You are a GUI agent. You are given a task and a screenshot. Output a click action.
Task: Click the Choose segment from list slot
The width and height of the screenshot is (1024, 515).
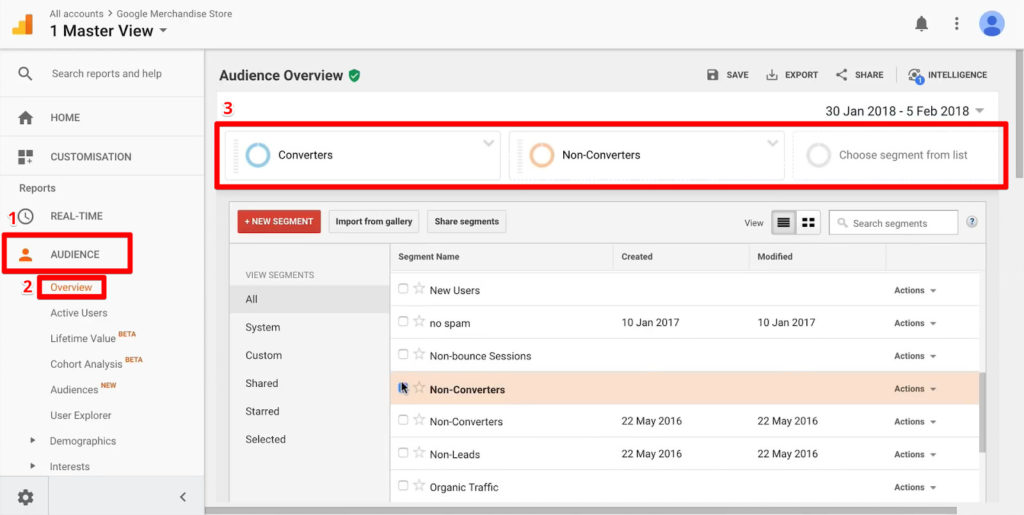[895, 155]
